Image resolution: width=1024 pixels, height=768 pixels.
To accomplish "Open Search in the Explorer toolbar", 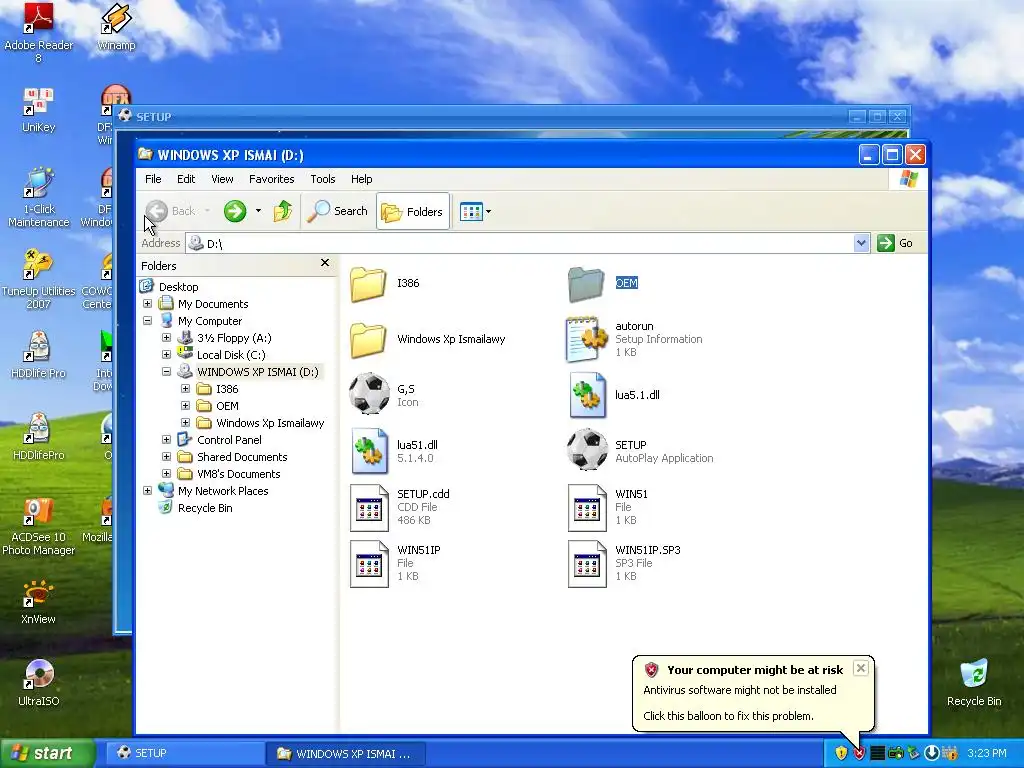I will (x=337, y=211).
